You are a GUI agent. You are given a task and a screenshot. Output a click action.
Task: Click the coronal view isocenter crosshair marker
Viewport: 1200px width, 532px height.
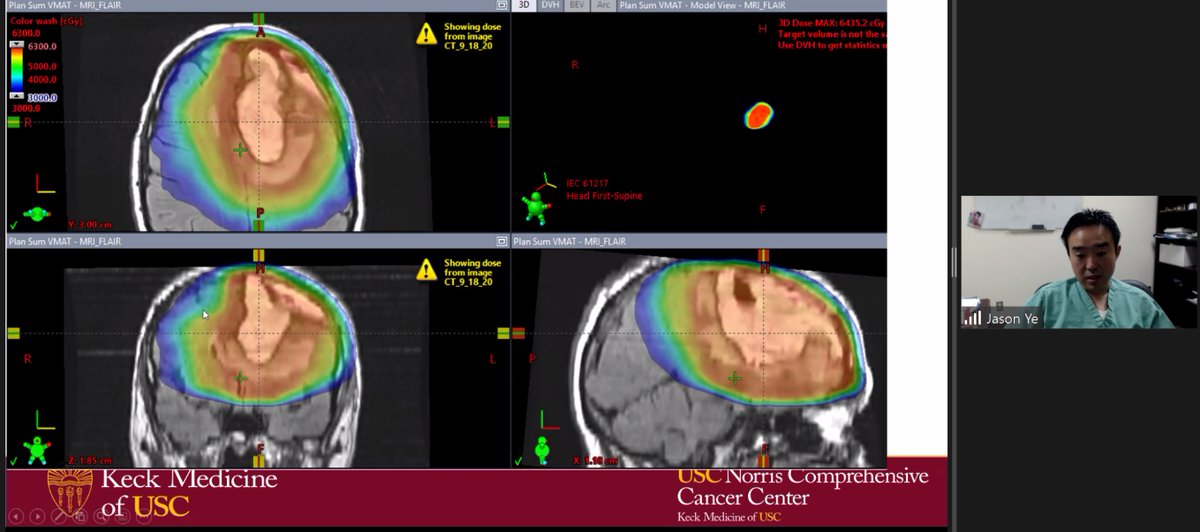tap(240, 378)
